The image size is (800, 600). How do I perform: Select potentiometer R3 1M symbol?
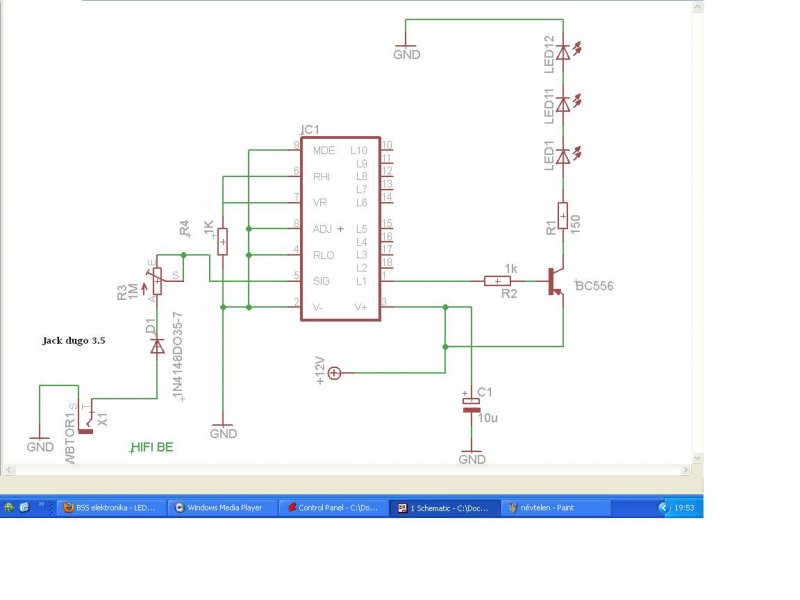[x=157, y=281]
